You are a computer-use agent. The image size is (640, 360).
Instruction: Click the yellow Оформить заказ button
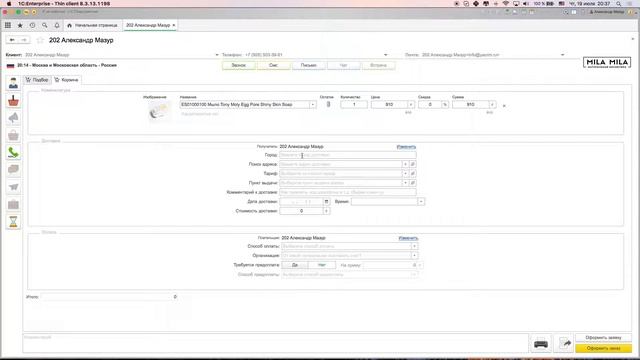pos(603,348)
